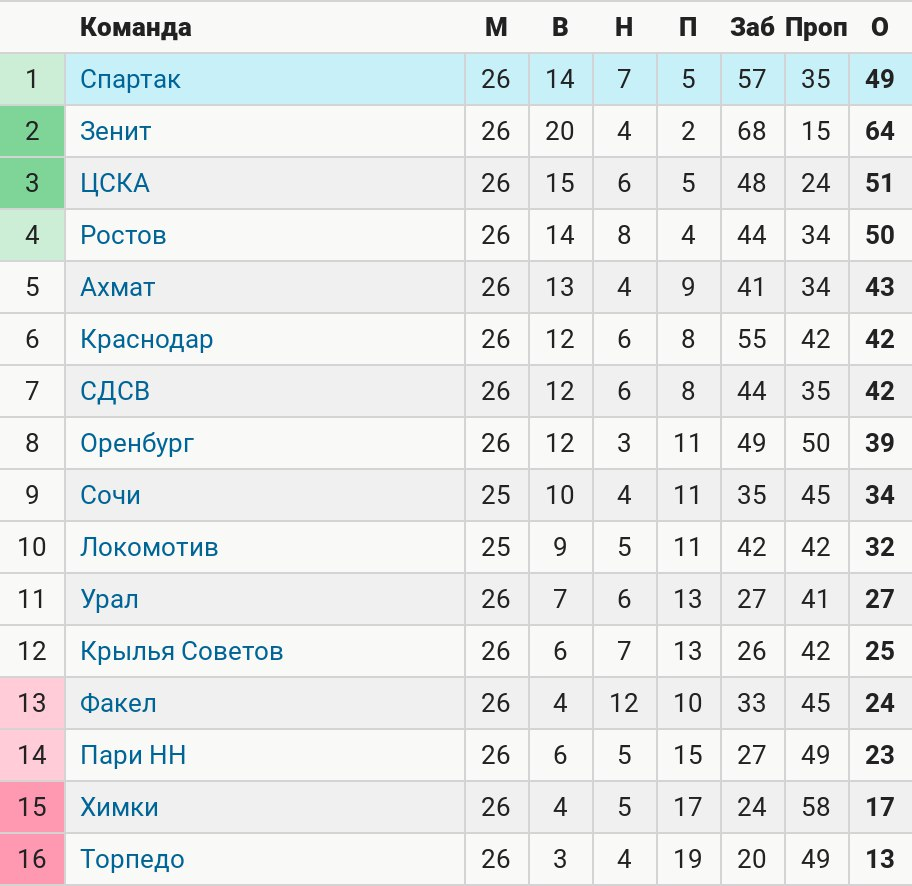Open the Сочи team page
Screen dimensions: 912x886
pyautogui.click(x=111, y=496)
